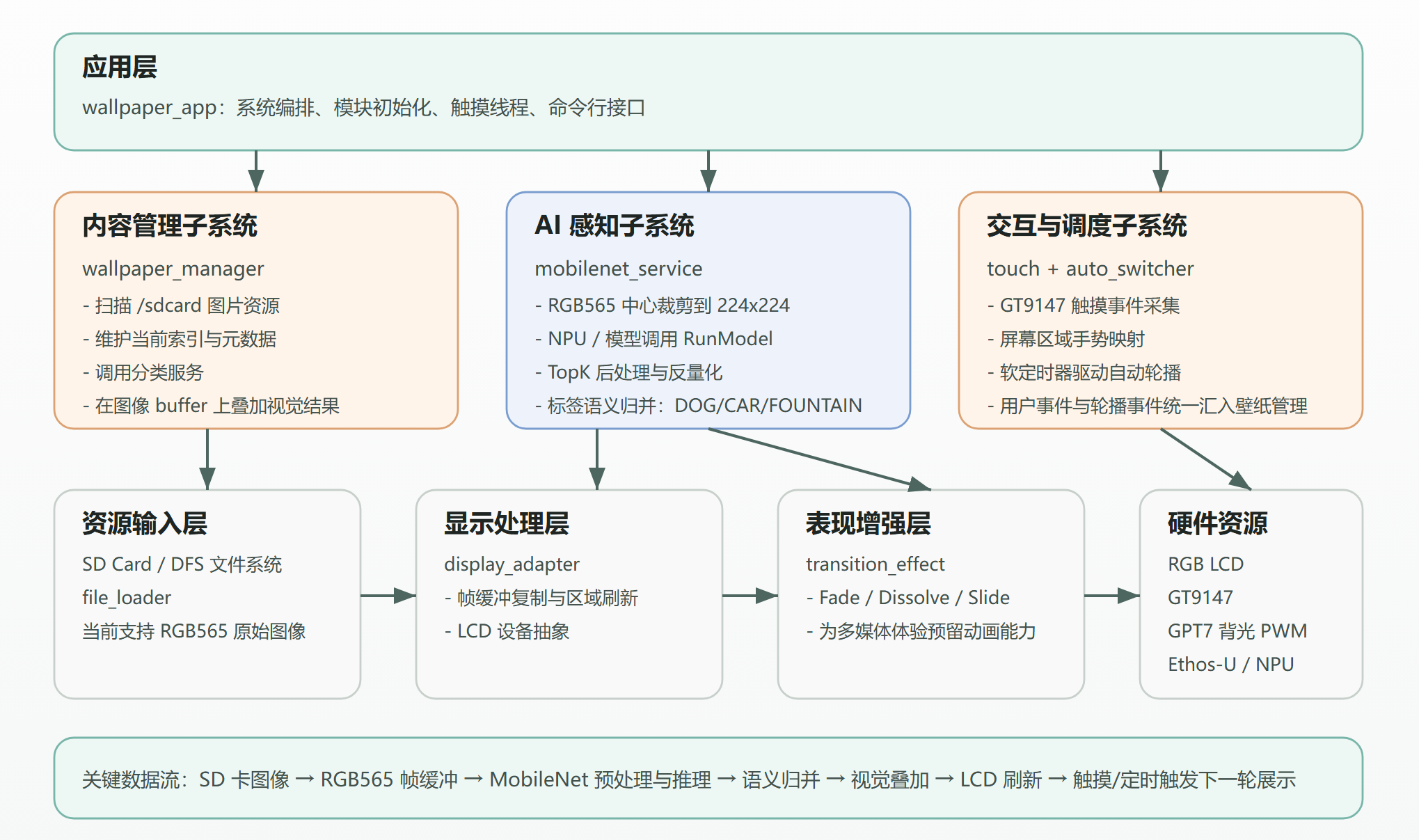Viewport: 1419px width, 840px height.
Task: Click the 应用层 title heading
Action: 120,68
